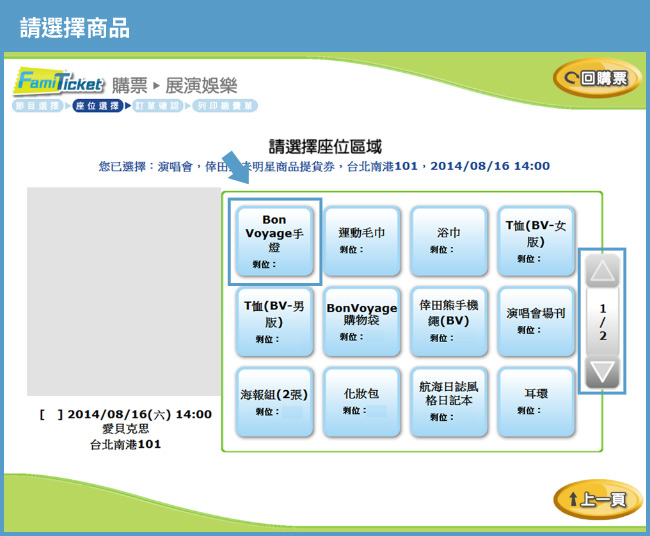Click the 愛貝克思 organizer text
Viewport: 650px width, 536px height.
(126, 429)
